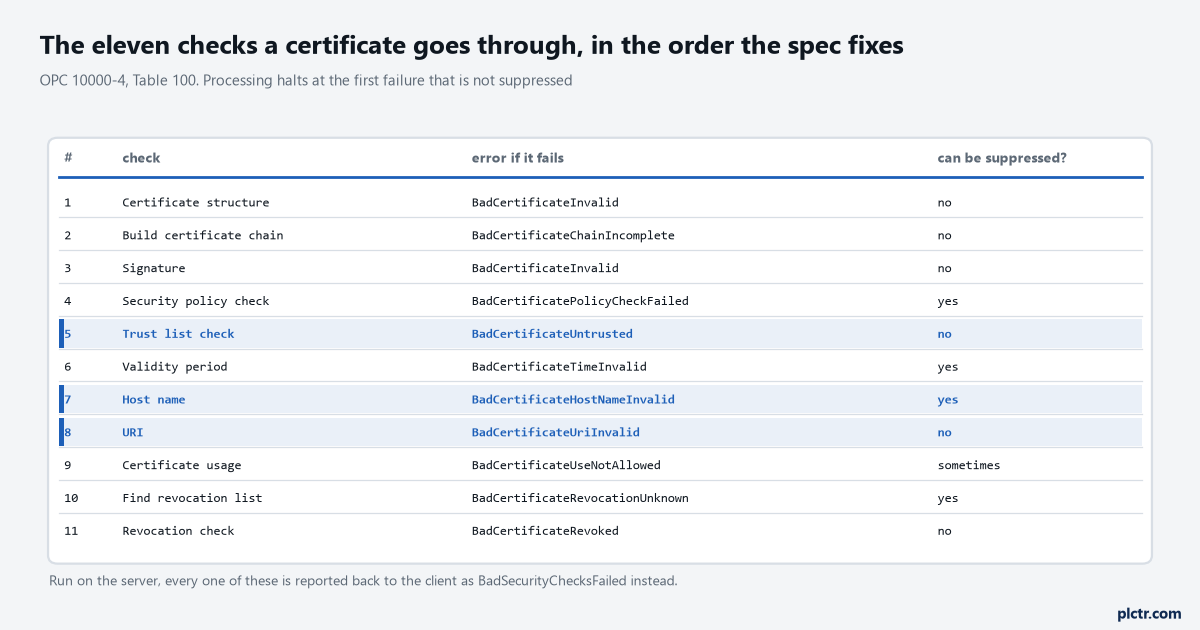Click the 'BadCertificateUntrusted' error cell
Screen dimensions: 1200x630
(x=552, y=334)
